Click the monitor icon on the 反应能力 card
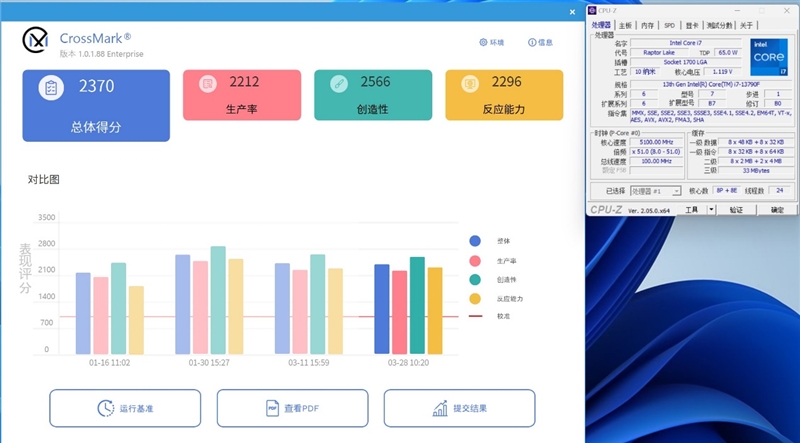 tap(470, 84)
